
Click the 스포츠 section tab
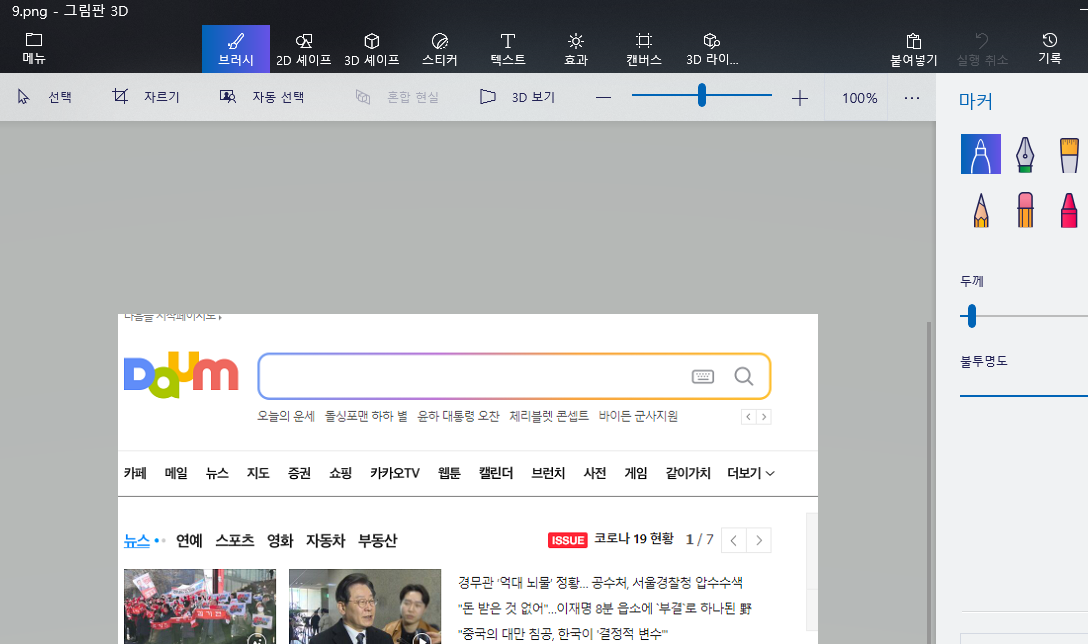pyautogui.click(x=235, y=541)
